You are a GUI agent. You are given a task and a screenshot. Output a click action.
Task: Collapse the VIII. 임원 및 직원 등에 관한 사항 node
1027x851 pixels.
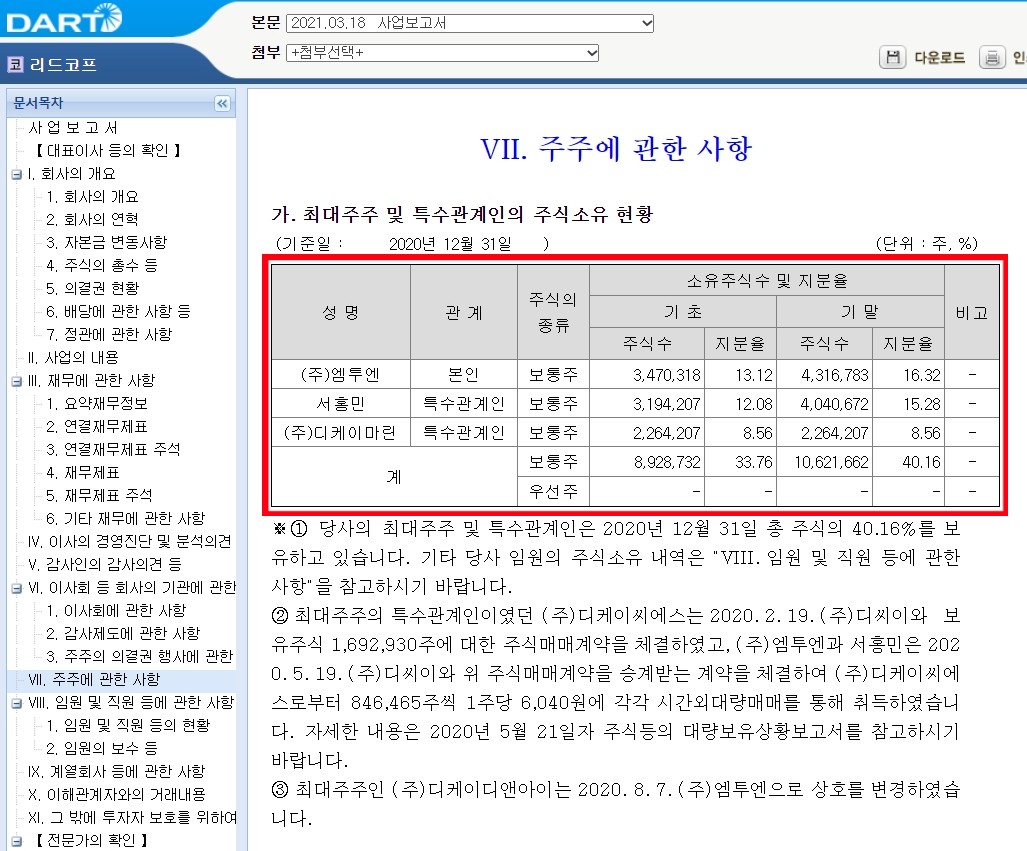point(16,704)
